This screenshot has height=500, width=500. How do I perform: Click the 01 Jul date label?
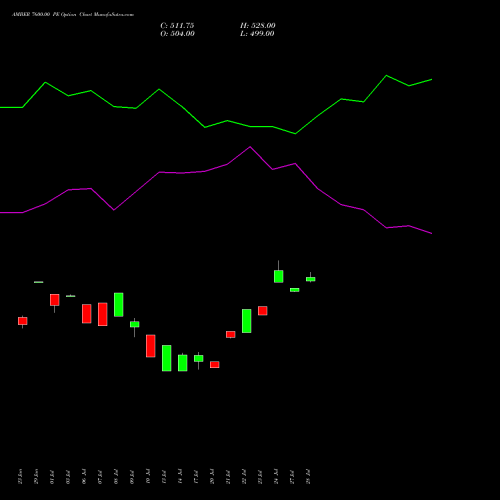52,477
